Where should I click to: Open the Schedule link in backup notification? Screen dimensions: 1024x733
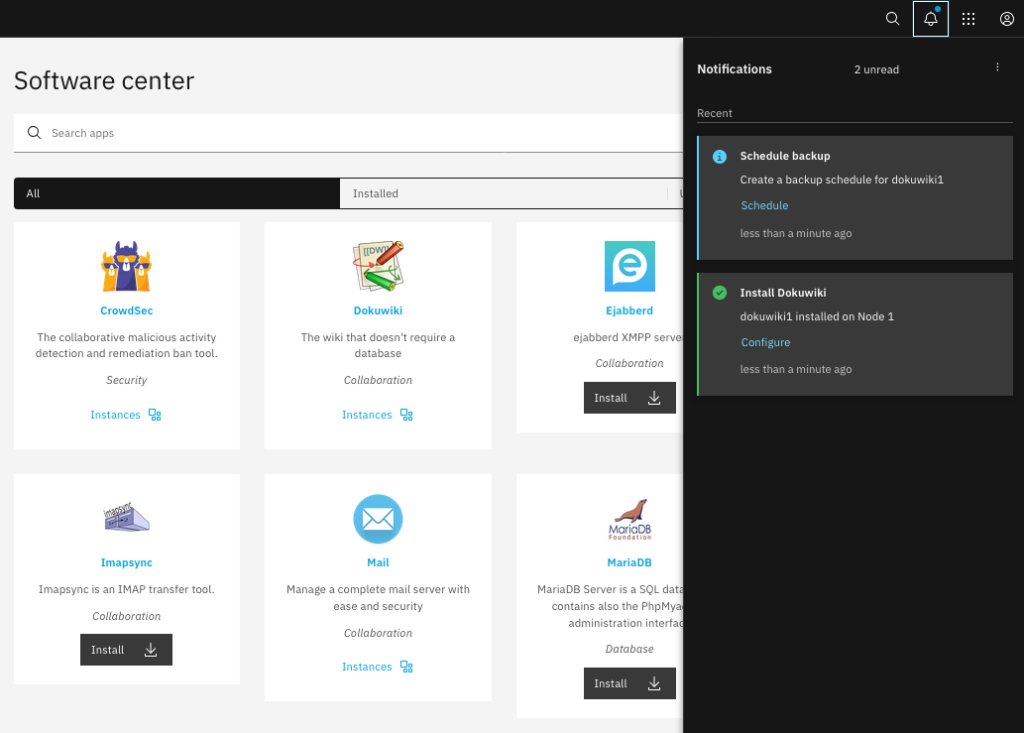pos(764,205)
